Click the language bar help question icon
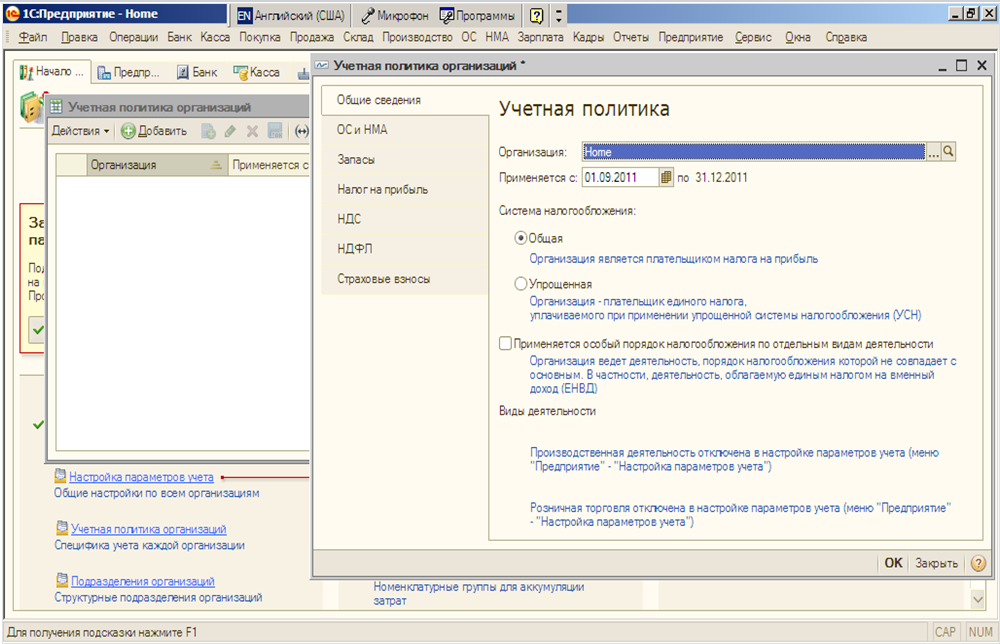 tap(537, 15)
